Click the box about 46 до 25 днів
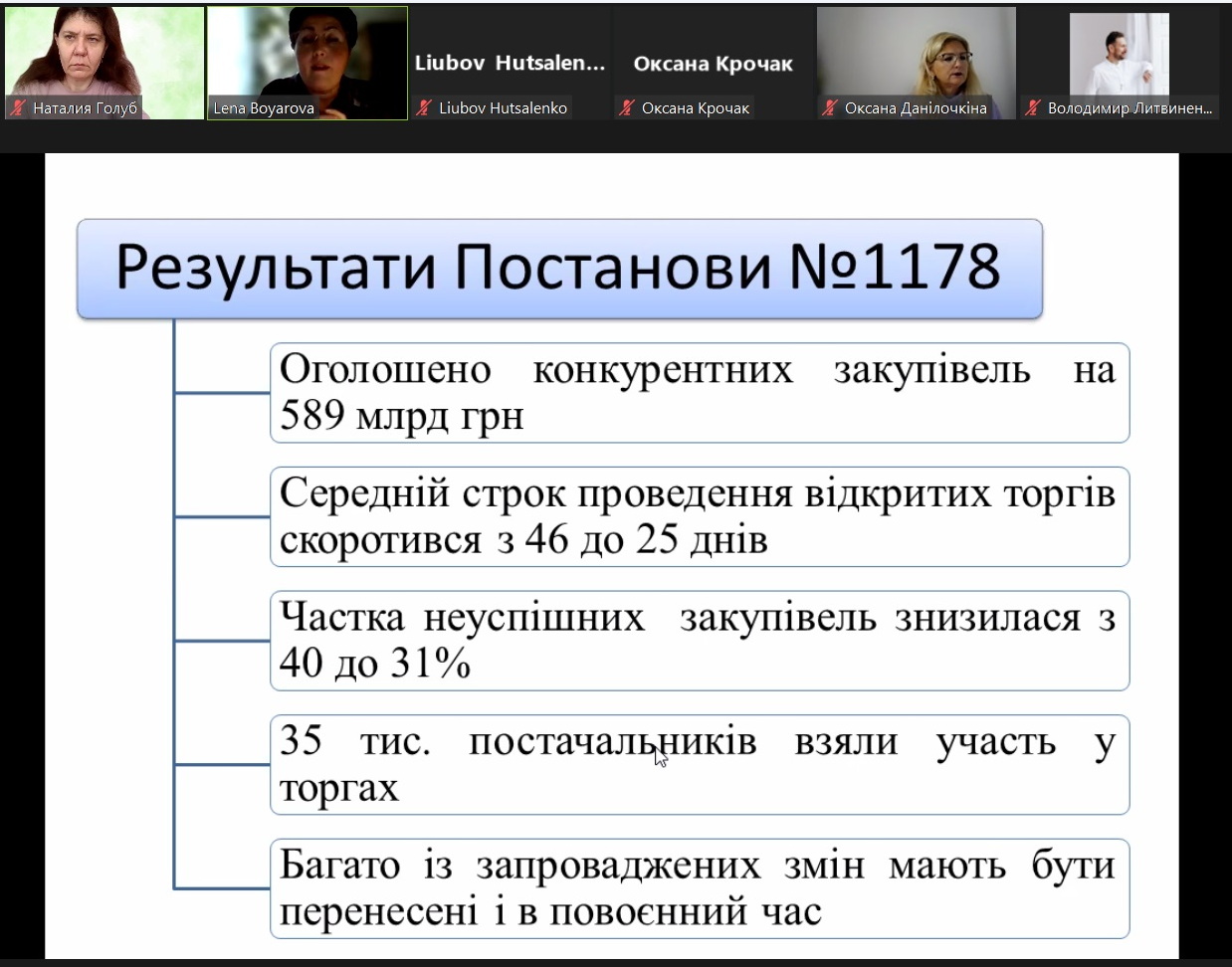The width and height of the screenshot is (1232, 967). pyautogui.click(x=699, y=516)
